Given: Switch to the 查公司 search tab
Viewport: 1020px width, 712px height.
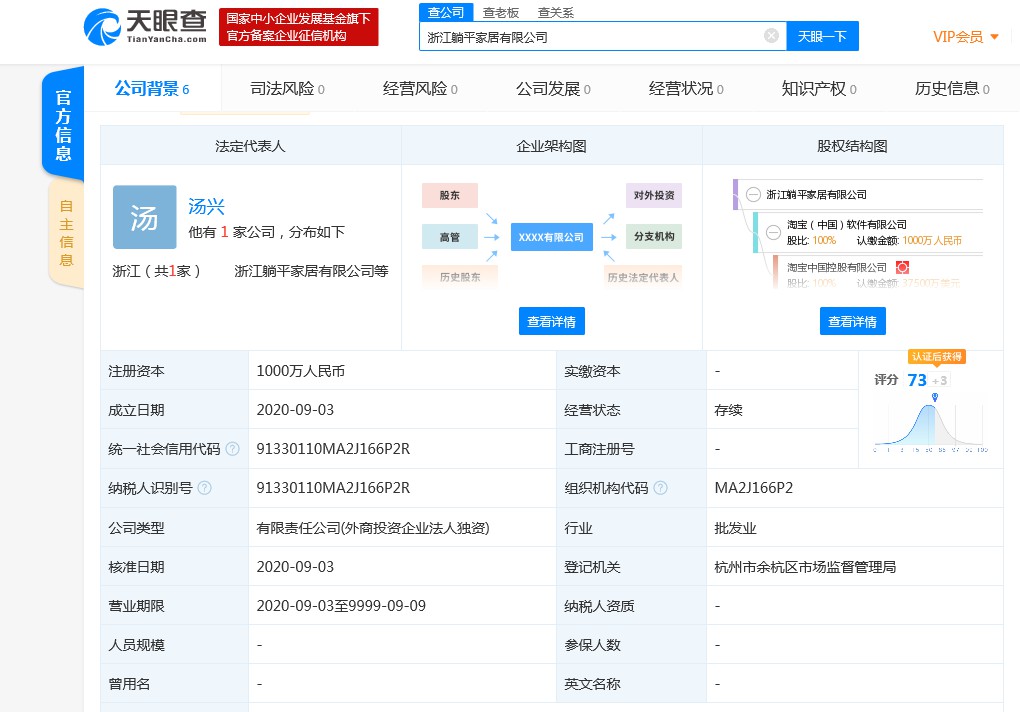Looking at the screenshot, I should coord(446,12).
